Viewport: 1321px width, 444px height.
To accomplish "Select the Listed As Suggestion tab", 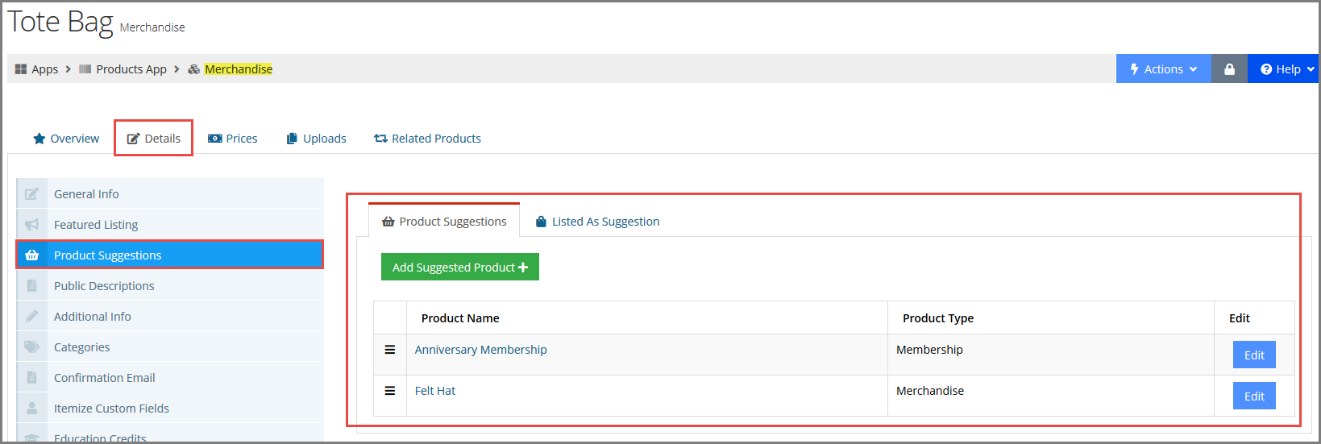I will coord(597,221).
